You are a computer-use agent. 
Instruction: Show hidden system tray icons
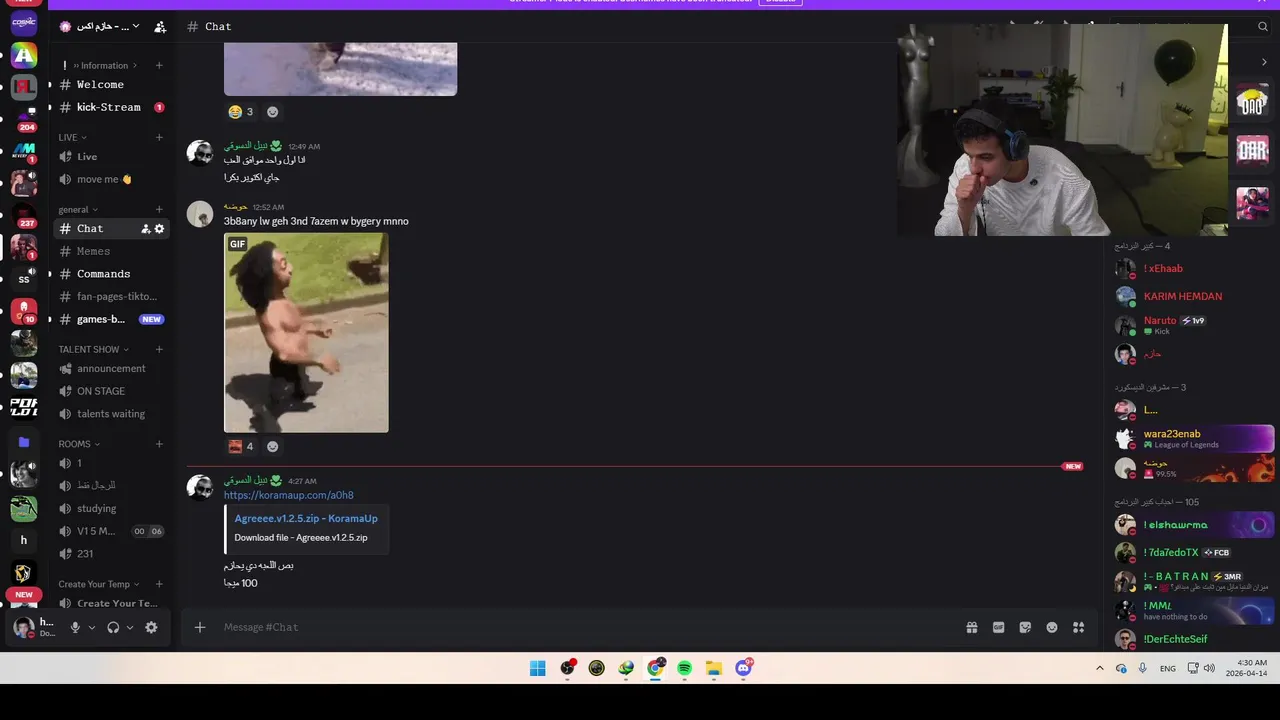click(1100, 669)
